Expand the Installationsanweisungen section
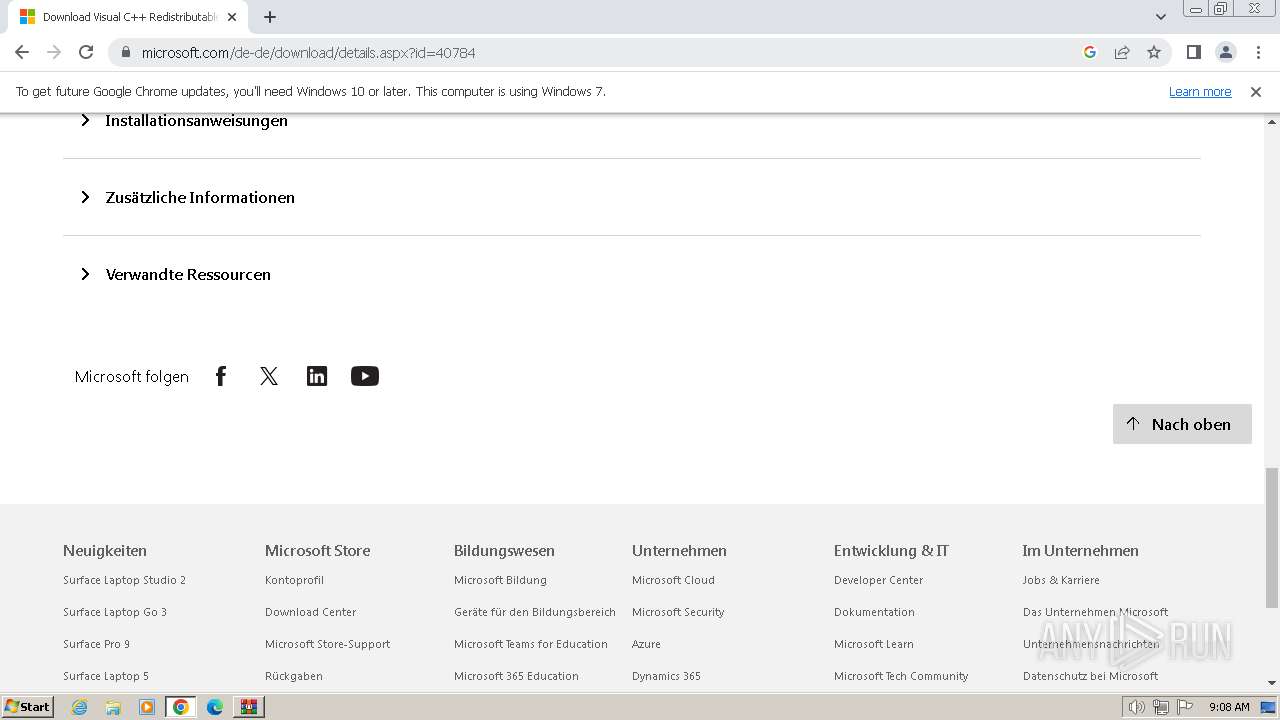The width and height of the screenshot is (1280, 720). (196, 120)
